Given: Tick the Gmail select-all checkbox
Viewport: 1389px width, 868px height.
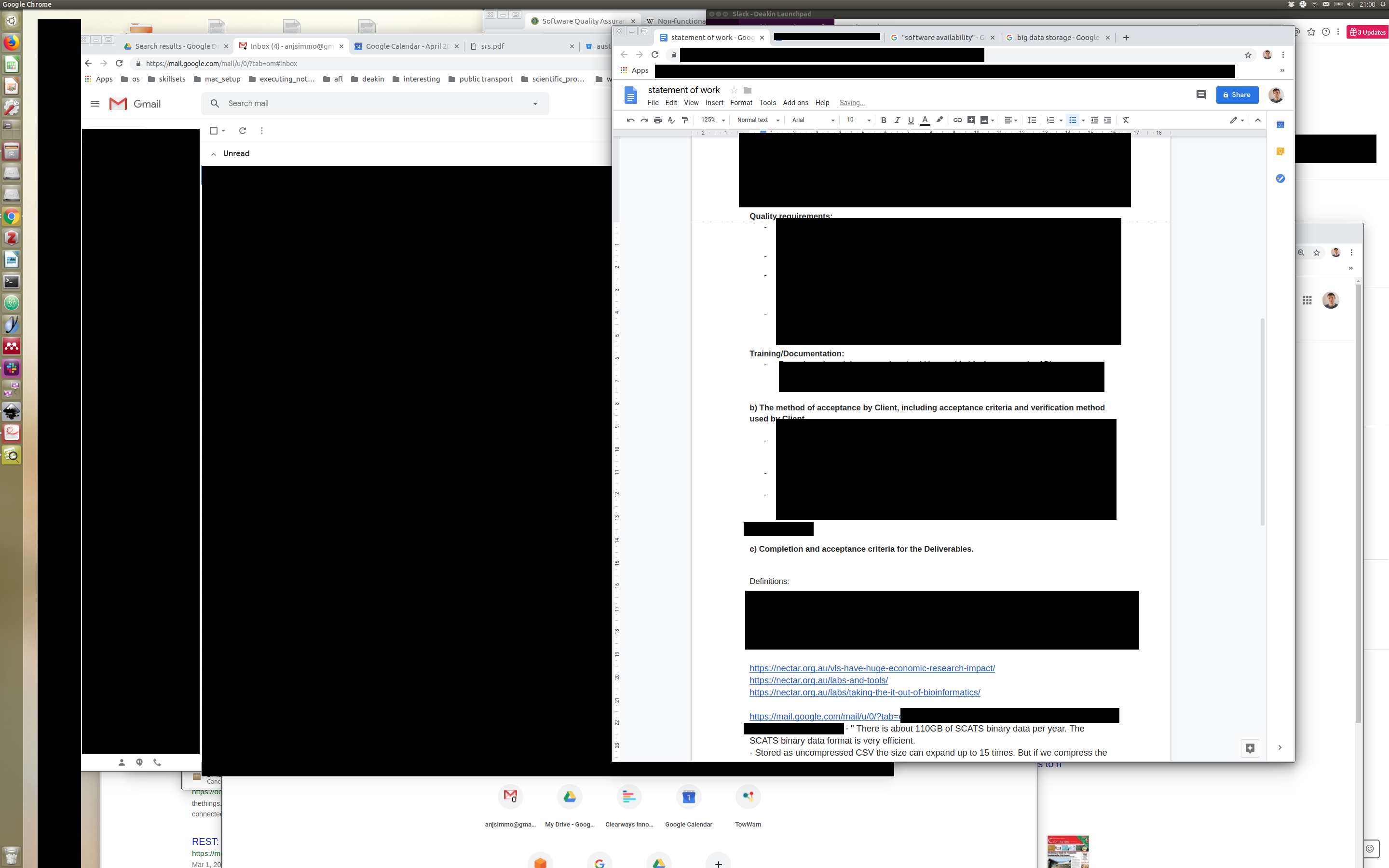Looking at the screenshot, I should pyautogui.click(x=214, y=130).
